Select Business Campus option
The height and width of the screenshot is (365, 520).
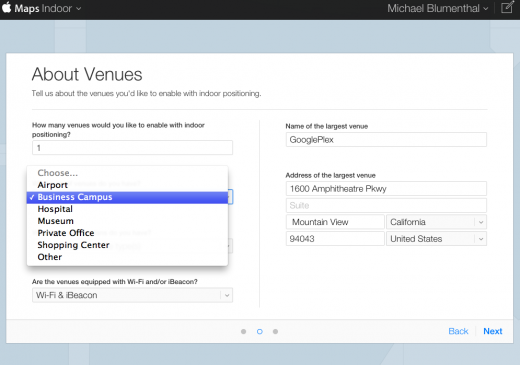click(x=127, y=197)
